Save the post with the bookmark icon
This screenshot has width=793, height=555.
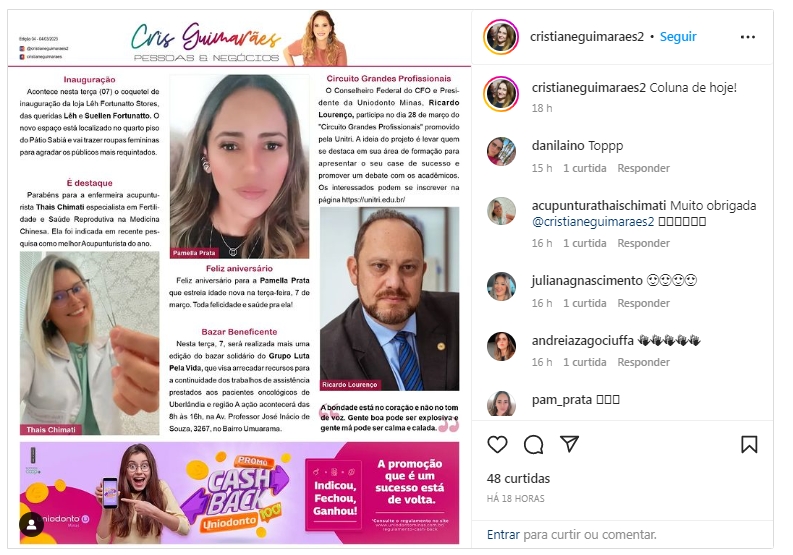coord(749,444)
